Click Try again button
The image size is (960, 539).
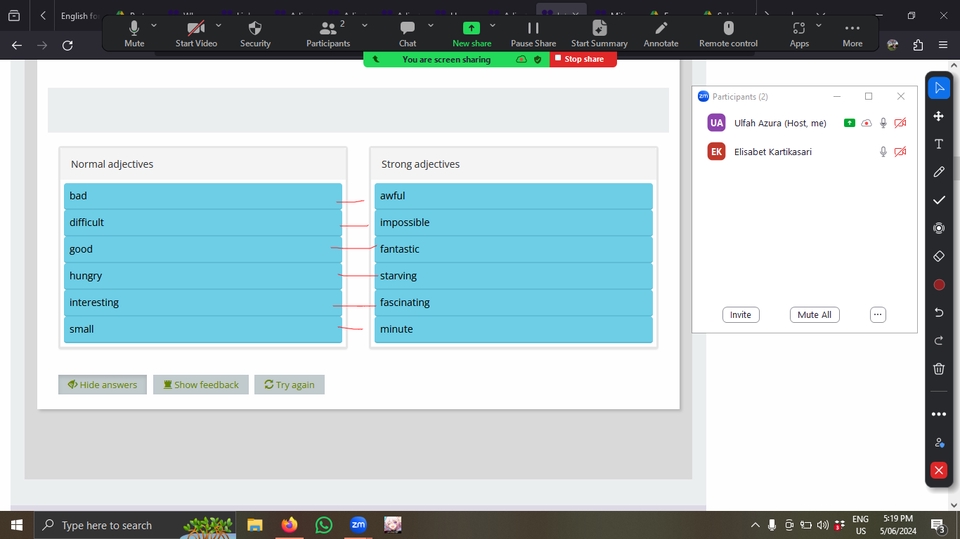click(289, 385)
